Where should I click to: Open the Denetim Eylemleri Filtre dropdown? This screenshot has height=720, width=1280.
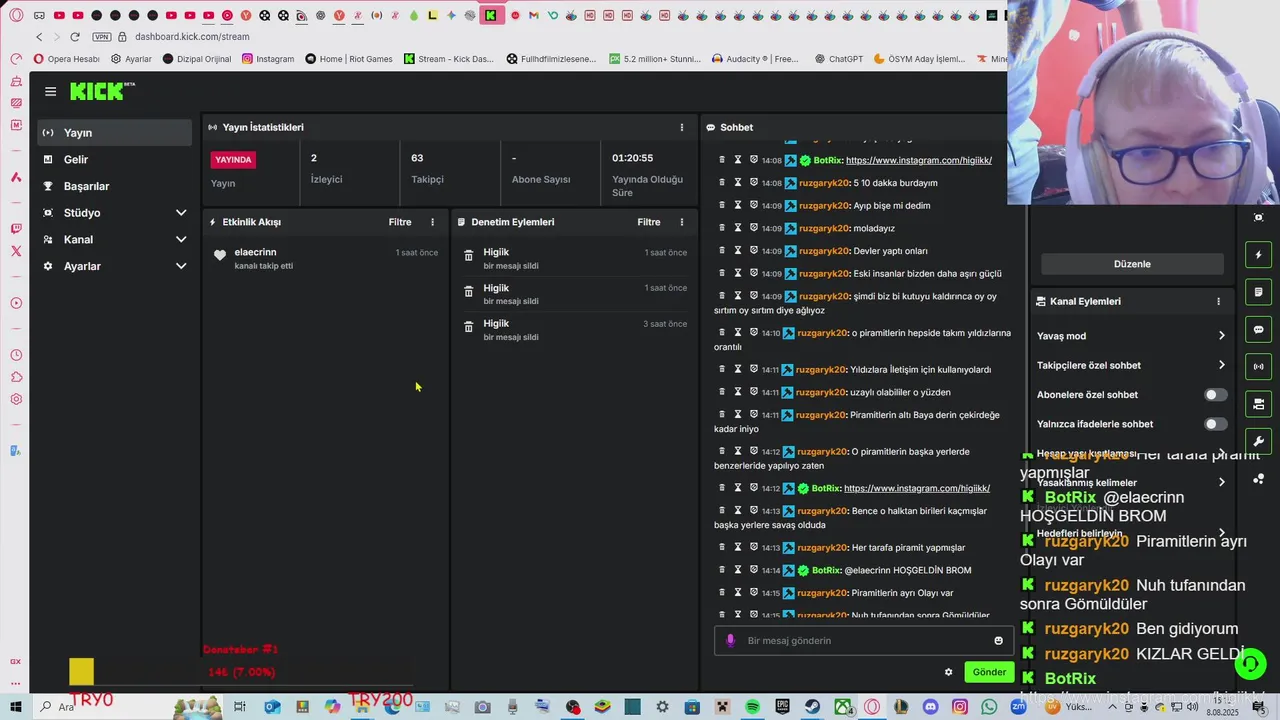649,222
